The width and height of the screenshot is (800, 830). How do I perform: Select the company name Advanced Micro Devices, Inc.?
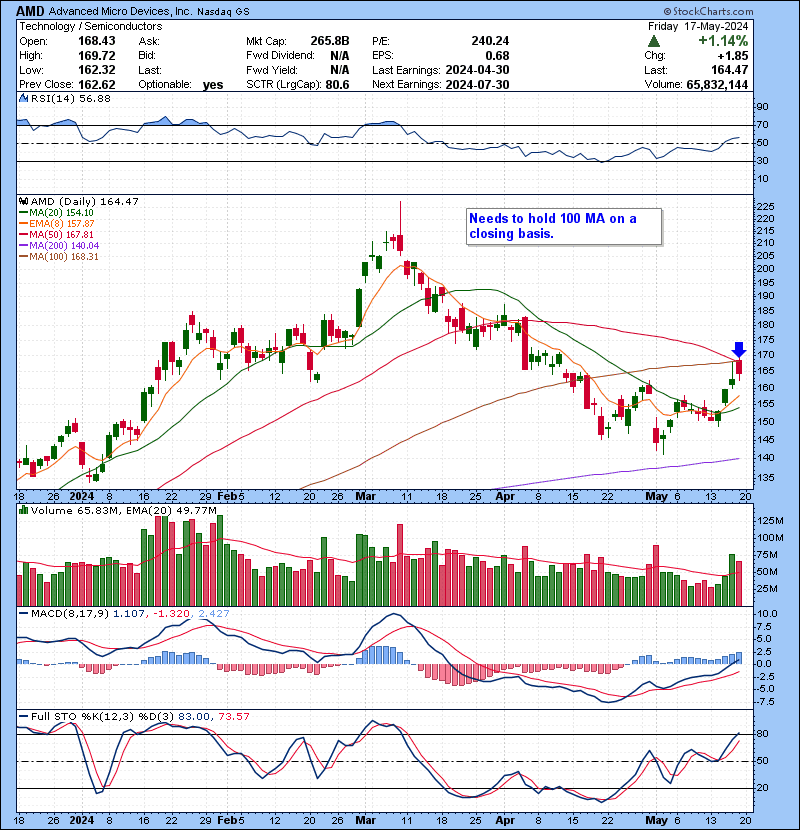coord(121,11)
